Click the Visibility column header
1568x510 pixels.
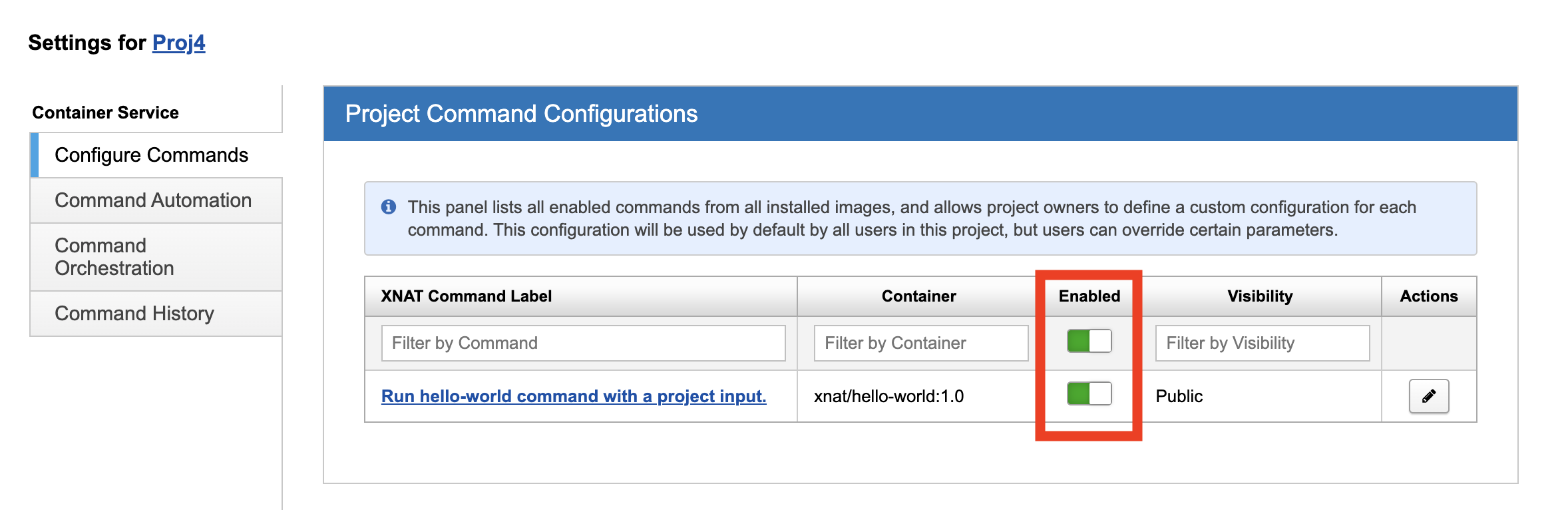click(1260, 296)
